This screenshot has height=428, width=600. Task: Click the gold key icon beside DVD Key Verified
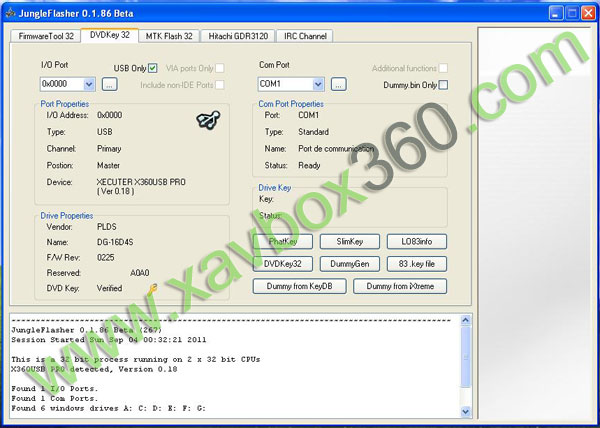click(x=152, y=290)
